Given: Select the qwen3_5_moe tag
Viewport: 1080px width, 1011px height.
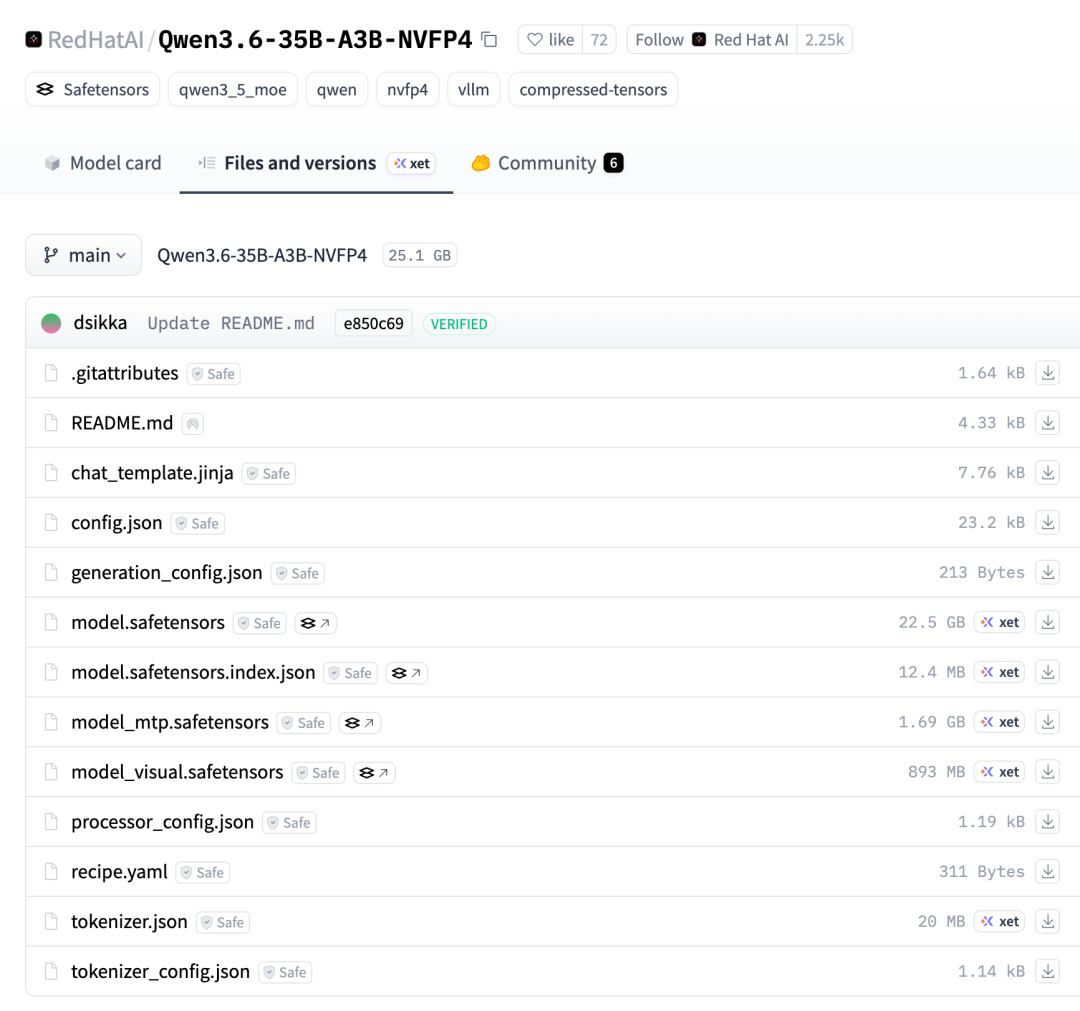Looking at the screenshot, I should point(233,90).
